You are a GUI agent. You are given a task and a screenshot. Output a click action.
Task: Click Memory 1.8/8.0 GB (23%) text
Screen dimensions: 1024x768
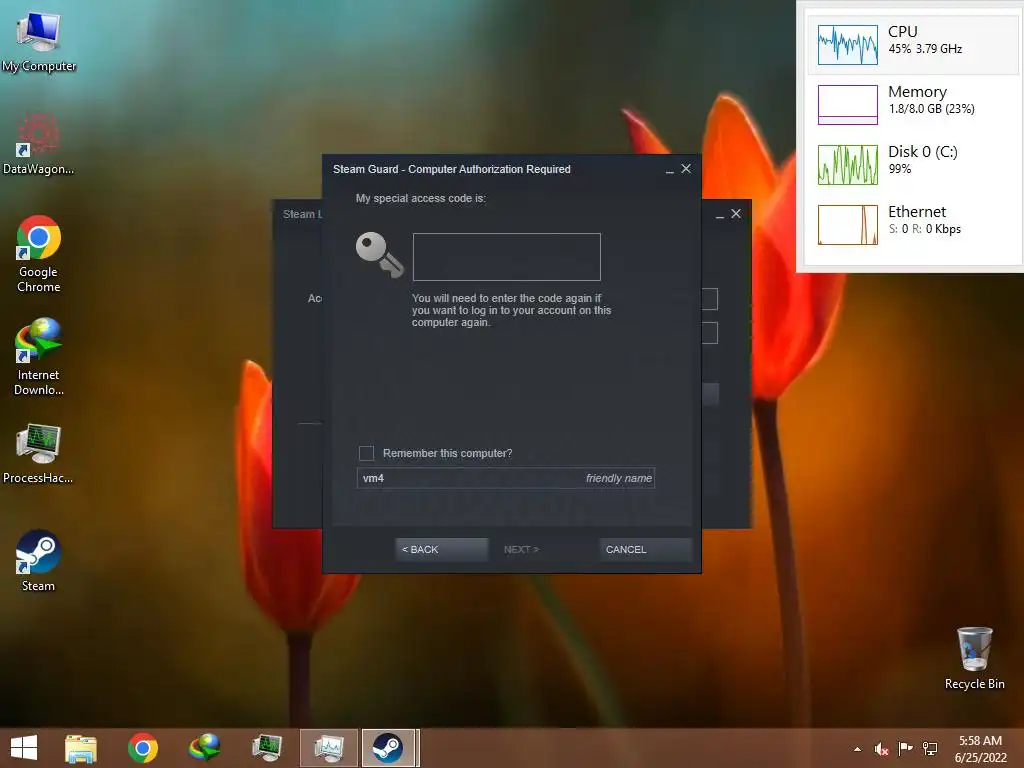pyautogui.click(x=932, y=109)
